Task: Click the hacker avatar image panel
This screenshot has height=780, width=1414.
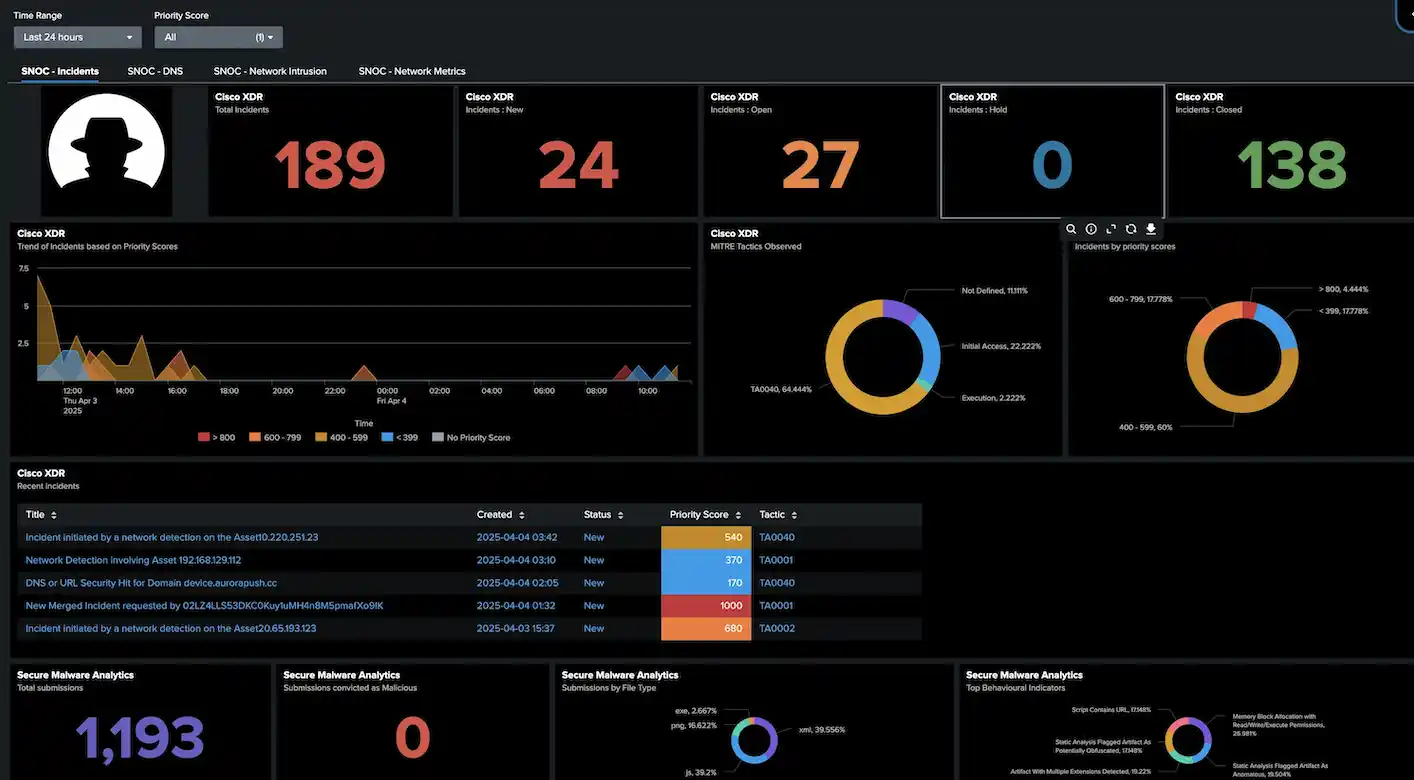Action: click(107, 151)
